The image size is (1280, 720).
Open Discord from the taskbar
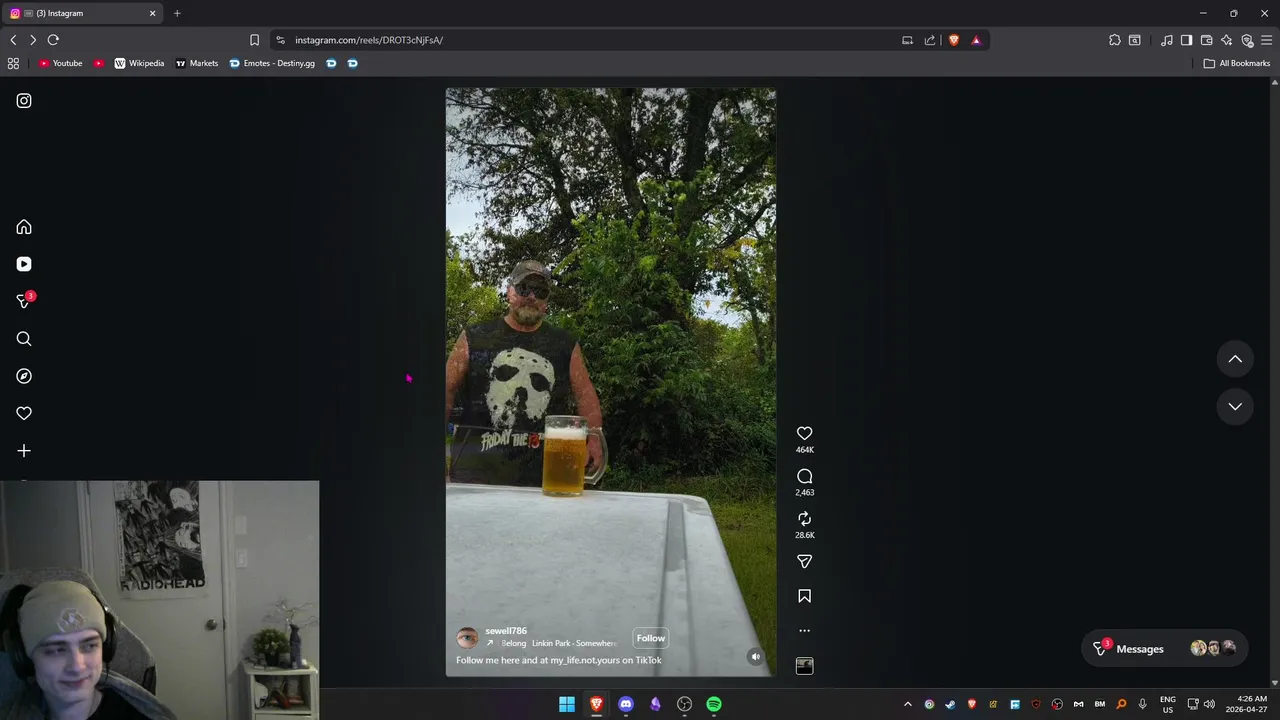coord(626,704)
